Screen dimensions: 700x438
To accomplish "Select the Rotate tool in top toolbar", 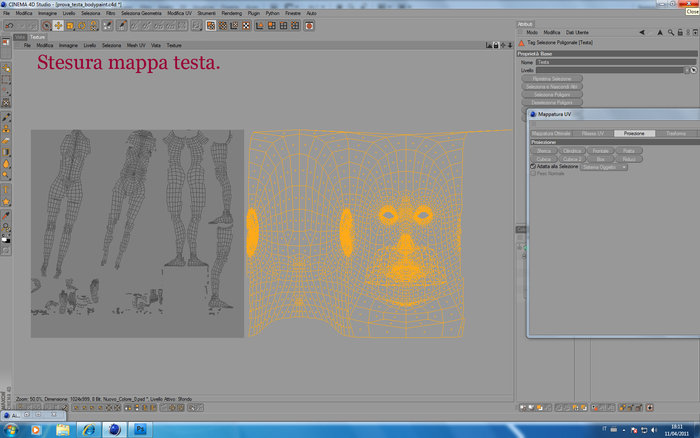I will (x=82, y=26).
